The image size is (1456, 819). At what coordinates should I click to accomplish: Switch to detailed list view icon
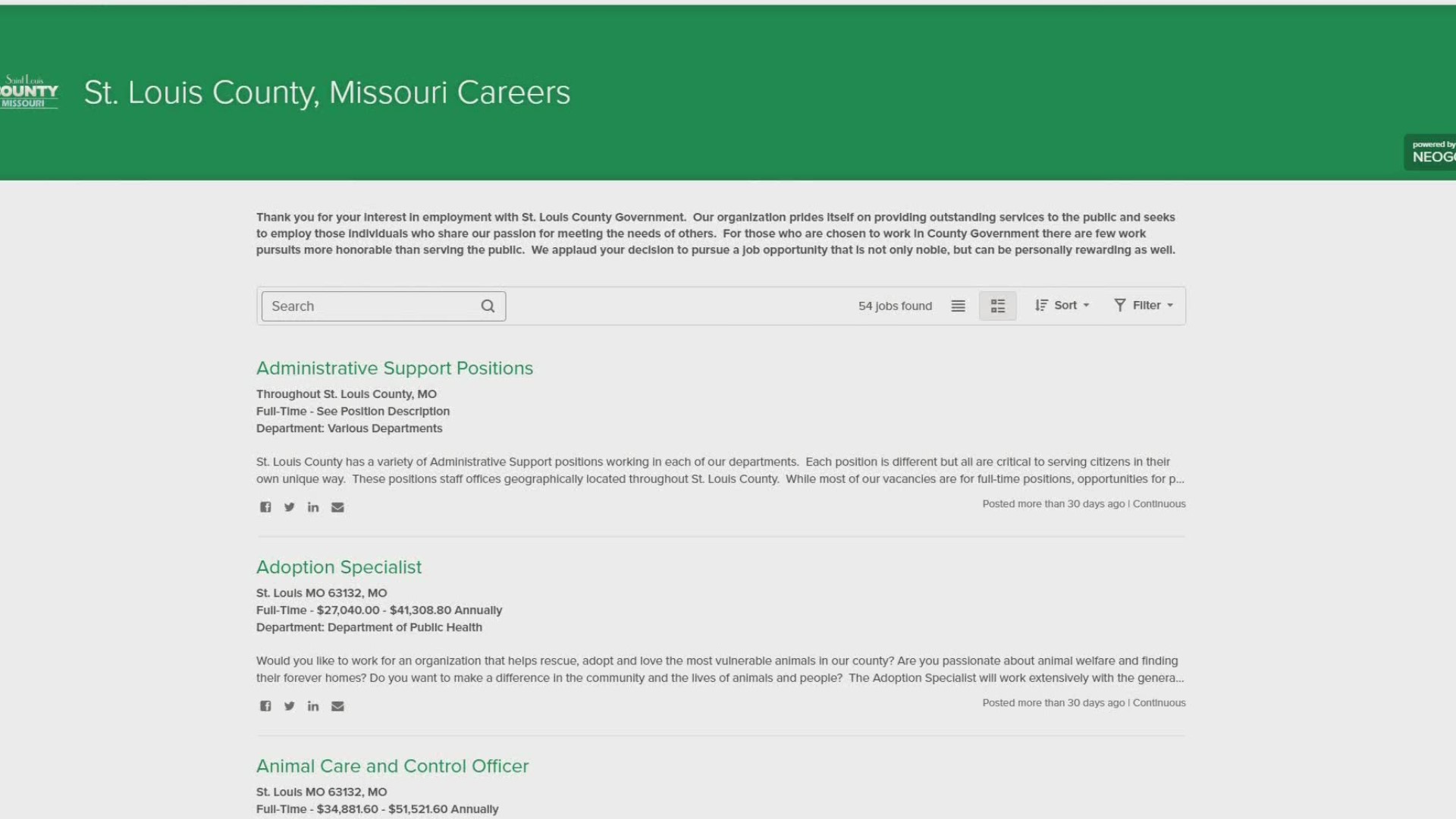[x=998, y=306]
